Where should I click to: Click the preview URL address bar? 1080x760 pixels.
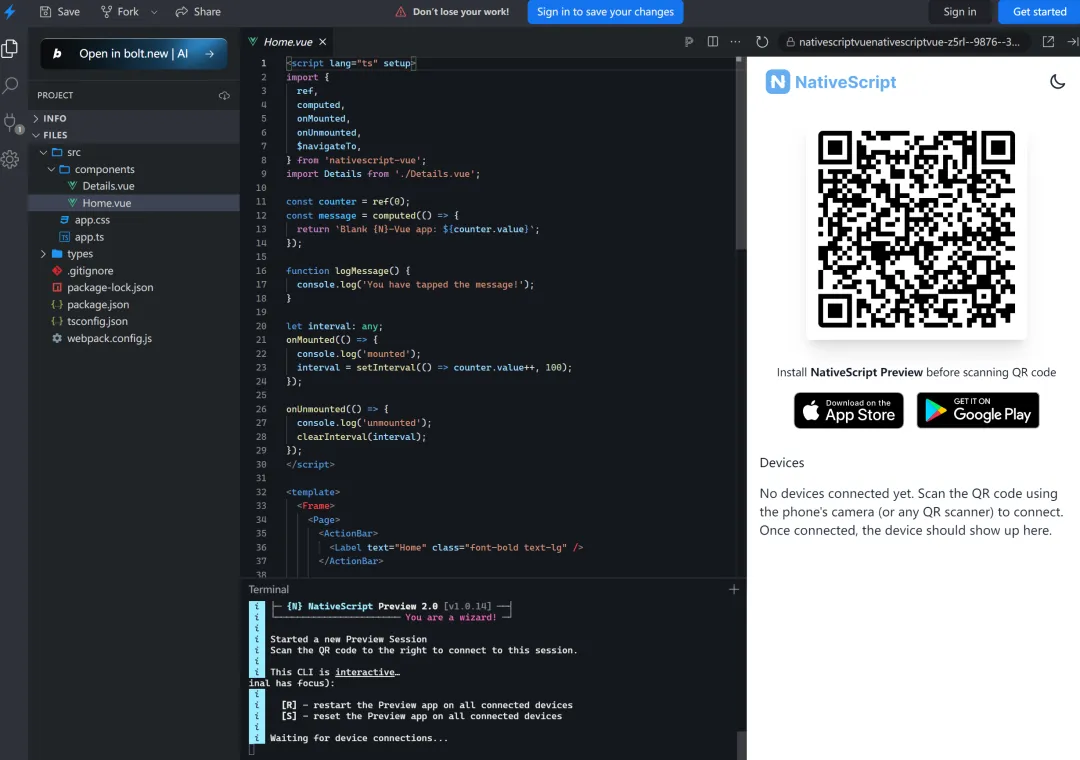point(904,42)
